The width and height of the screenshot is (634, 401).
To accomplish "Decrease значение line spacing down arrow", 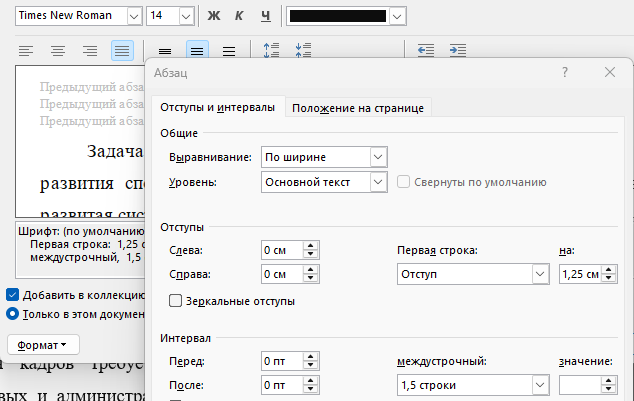I will point(609,389).
